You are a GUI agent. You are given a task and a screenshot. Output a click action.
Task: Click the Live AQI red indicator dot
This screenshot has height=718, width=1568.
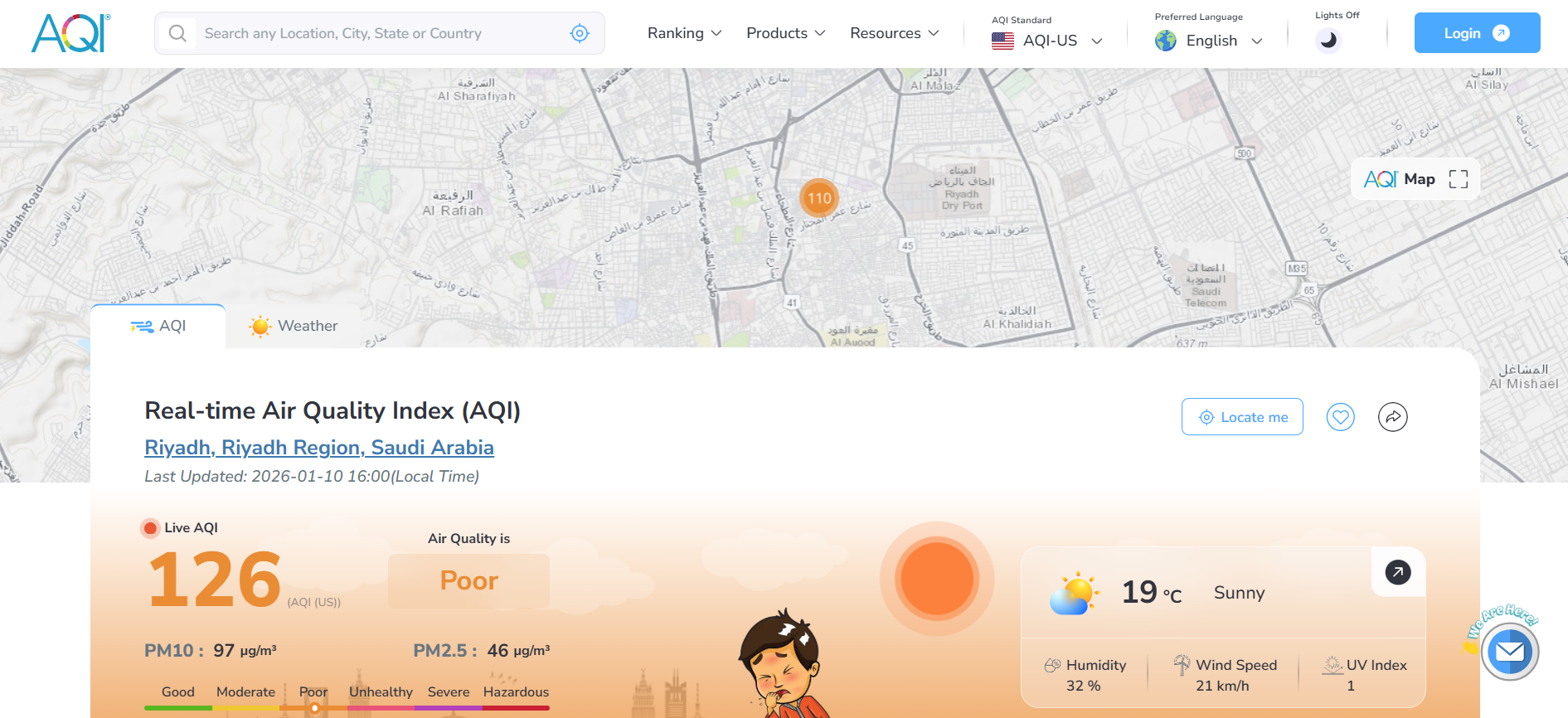coord(150,528)
